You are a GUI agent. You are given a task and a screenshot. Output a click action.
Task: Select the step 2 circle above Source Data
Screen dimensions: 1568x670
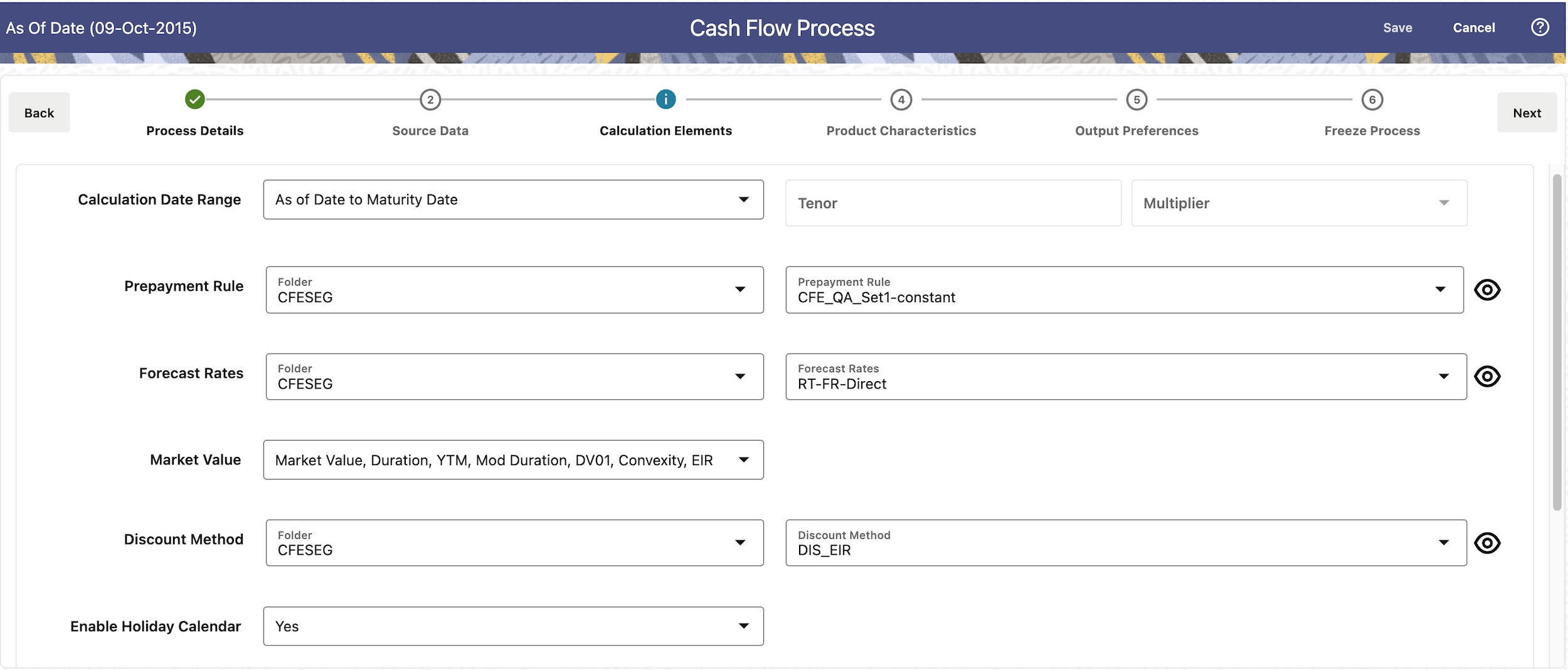(430, 99)
